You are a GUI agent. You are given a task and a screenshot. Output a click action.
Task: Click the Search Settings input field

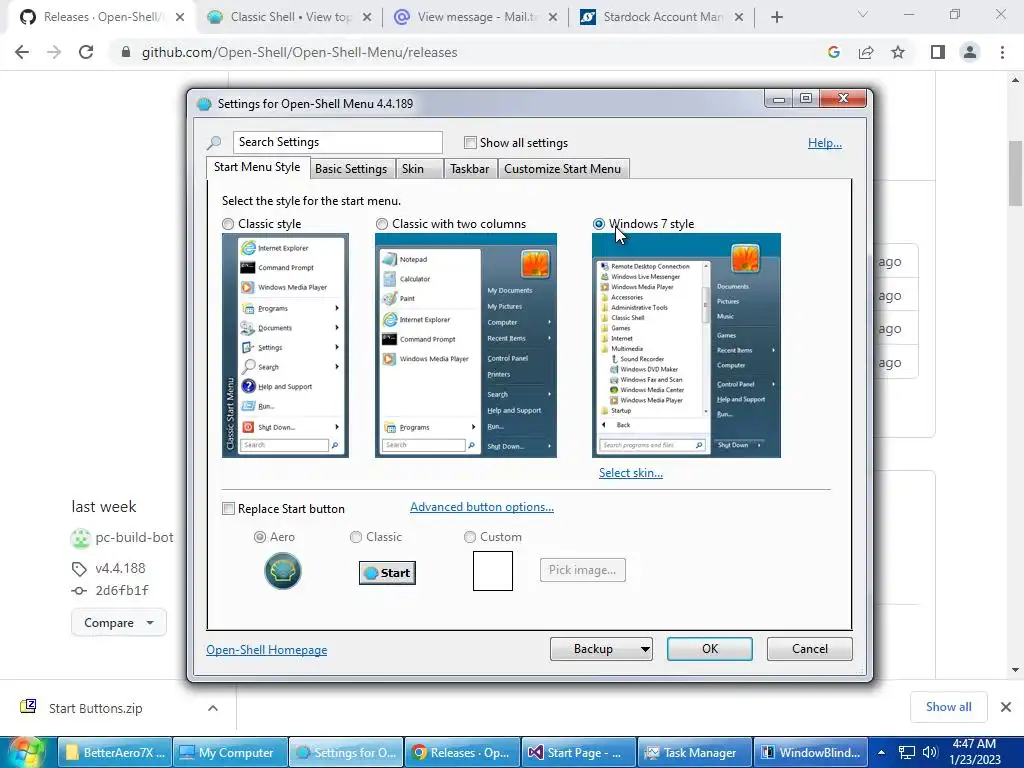tap(338, 142)
